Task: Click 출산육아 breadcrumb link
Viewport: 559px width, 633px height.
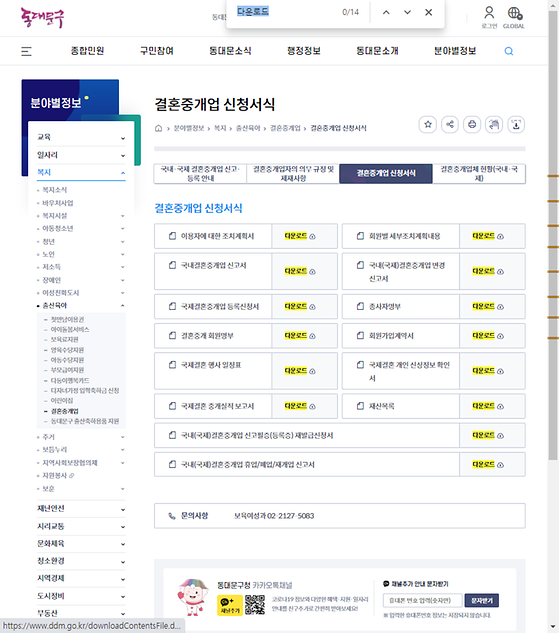Action: click(x=248, y=128)
